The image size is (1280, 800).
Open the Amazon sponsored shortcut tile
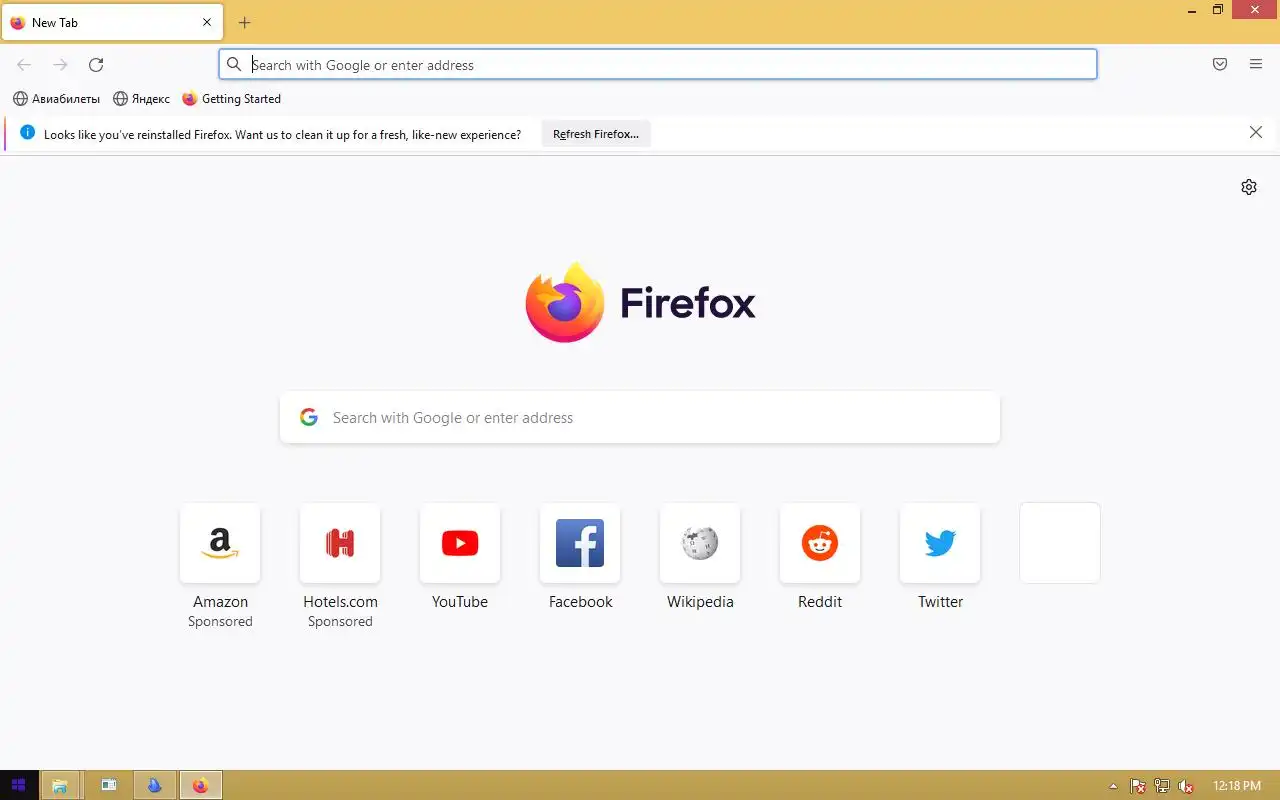pyautogui.click(x=220, y=543)
